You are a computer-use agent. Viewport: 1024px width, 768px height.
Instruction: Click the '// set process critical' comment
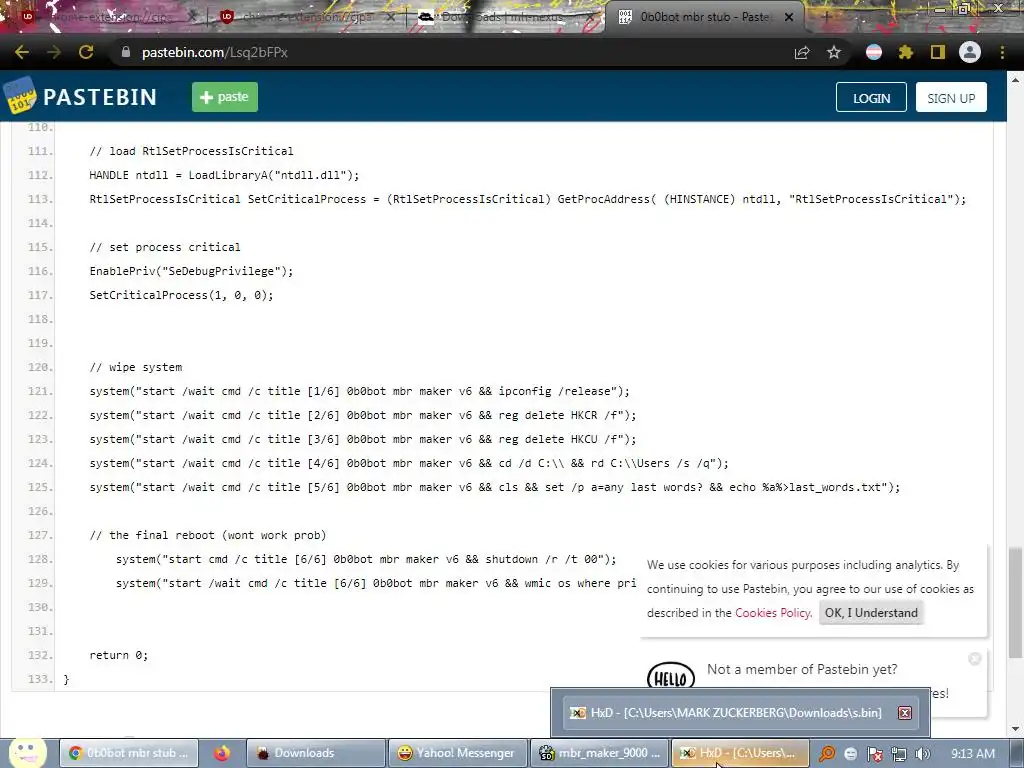click(x=165, y=247)
